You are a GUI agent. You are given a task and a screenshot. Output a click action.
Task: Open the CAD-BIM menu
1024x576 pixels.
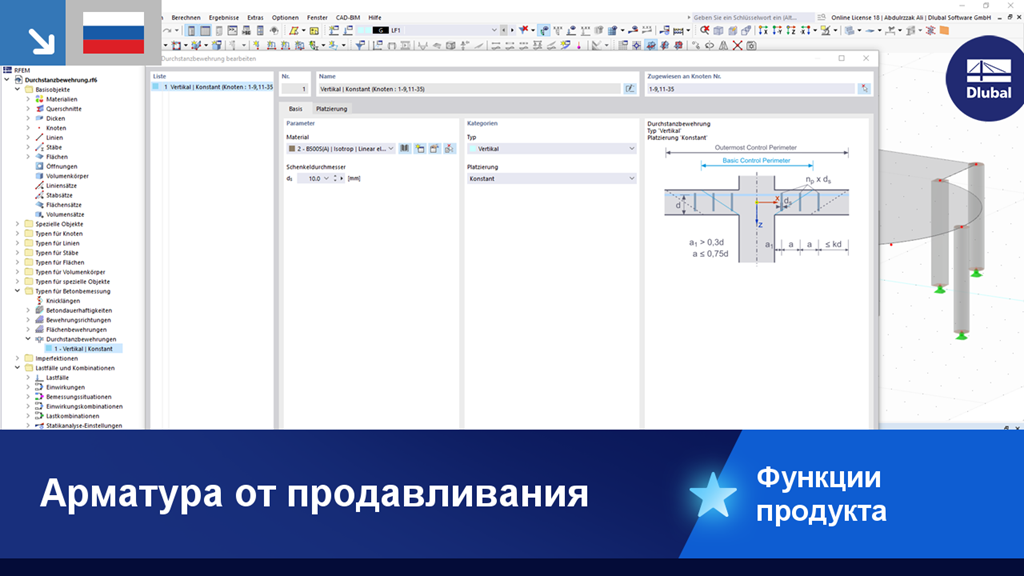click(347, 18)
